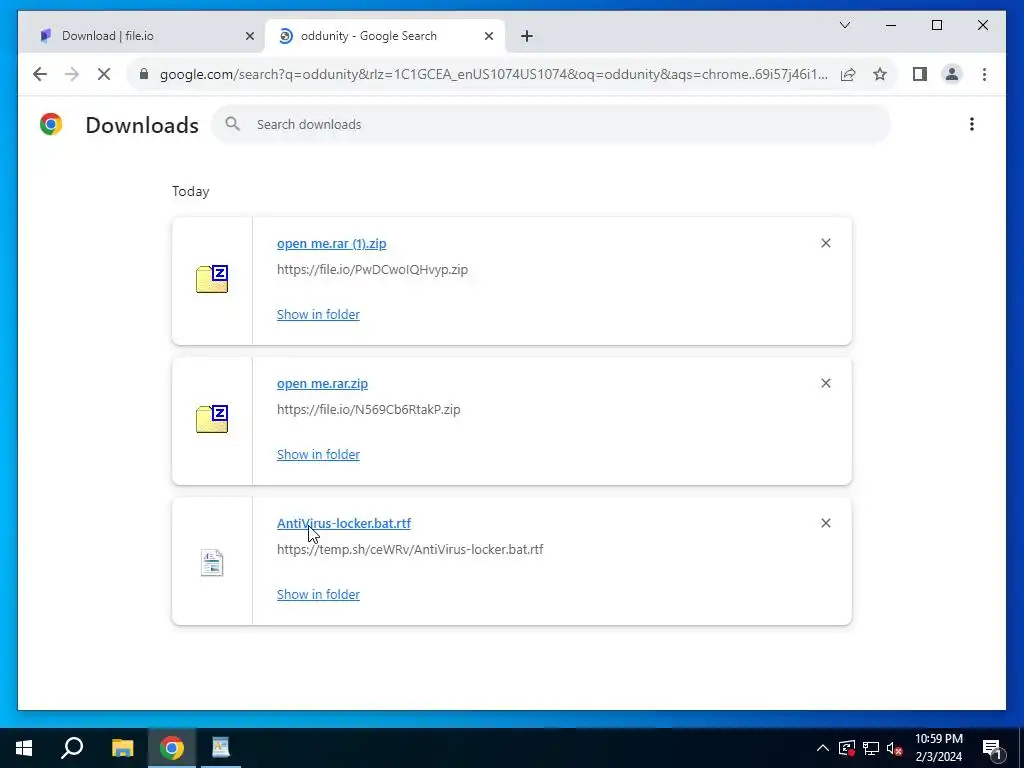Switch to the Download | file.io tab
Viewport: 1024px width, 768px height.
click(140, 36)
